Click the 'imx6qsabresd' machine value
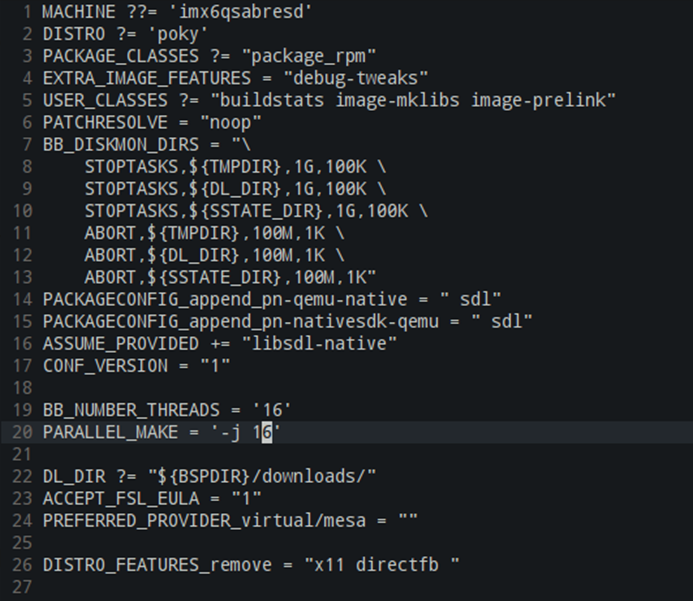This screenshot has width=693, height=601. (241, 12)
